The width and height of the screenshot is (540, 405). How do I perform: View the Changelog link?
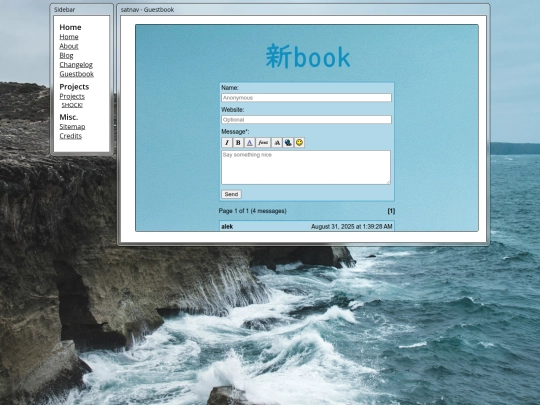point(76,65)
